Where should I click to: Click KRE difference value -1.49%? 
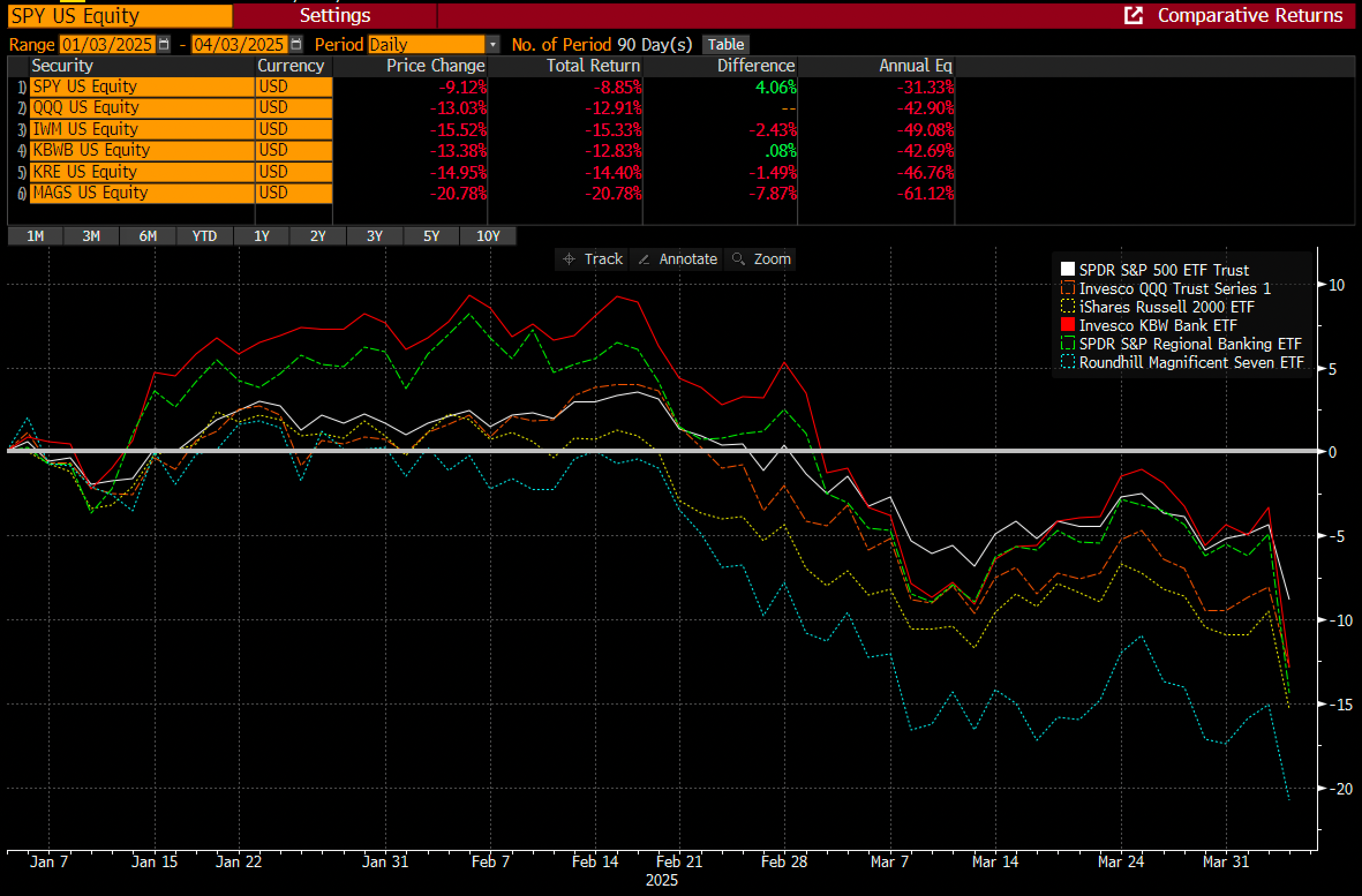tap(772, 172)
